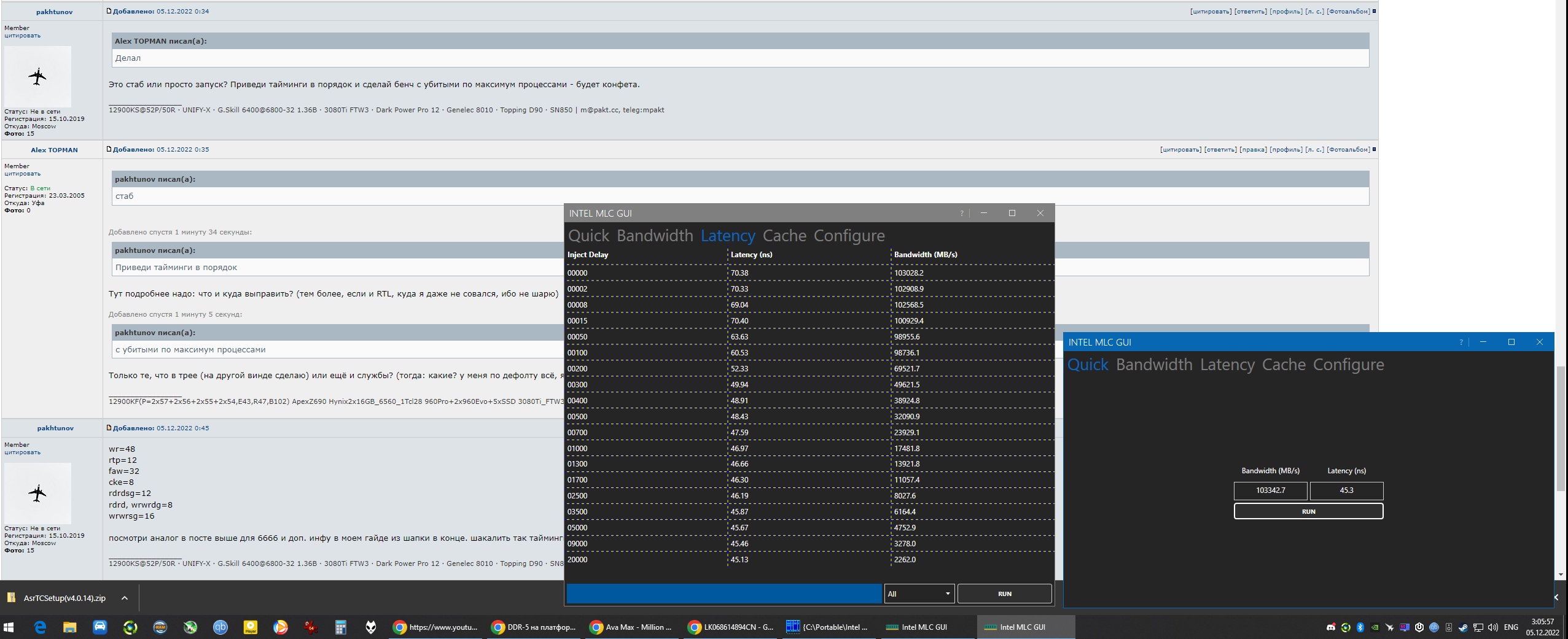Open Configure tab in the Latency window
The width and height of the screenshot is (1568, 639).
click(x=849, y=236)
